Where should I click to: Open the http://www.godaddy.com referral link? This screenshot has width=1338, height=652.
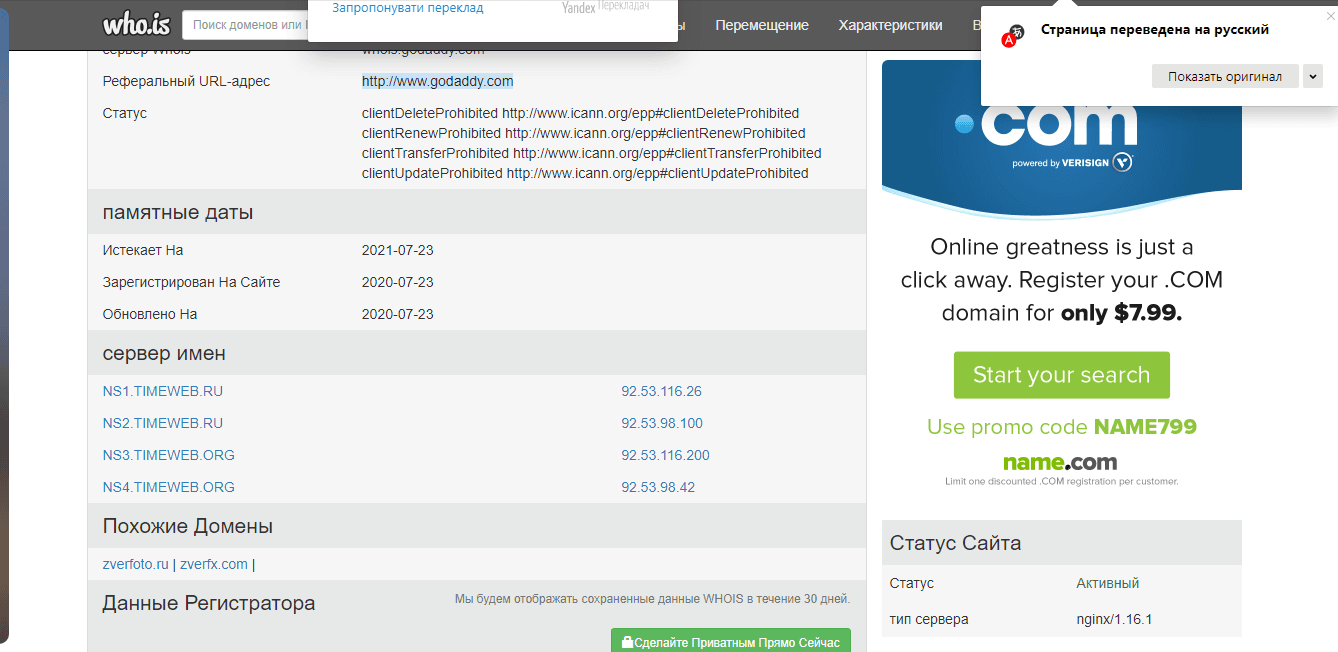pos(437,81)
